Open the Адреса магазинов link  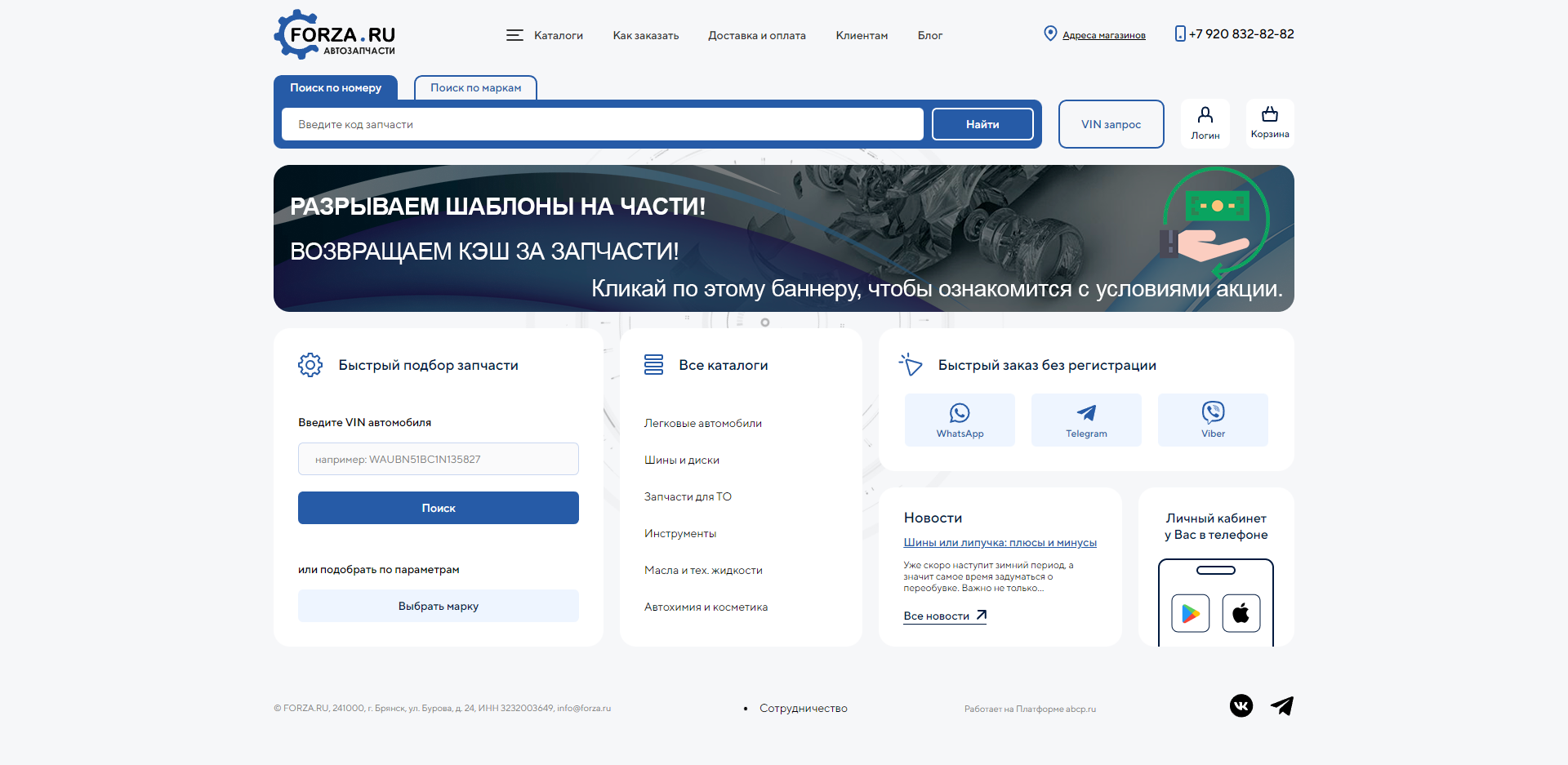coord(1103,35)
